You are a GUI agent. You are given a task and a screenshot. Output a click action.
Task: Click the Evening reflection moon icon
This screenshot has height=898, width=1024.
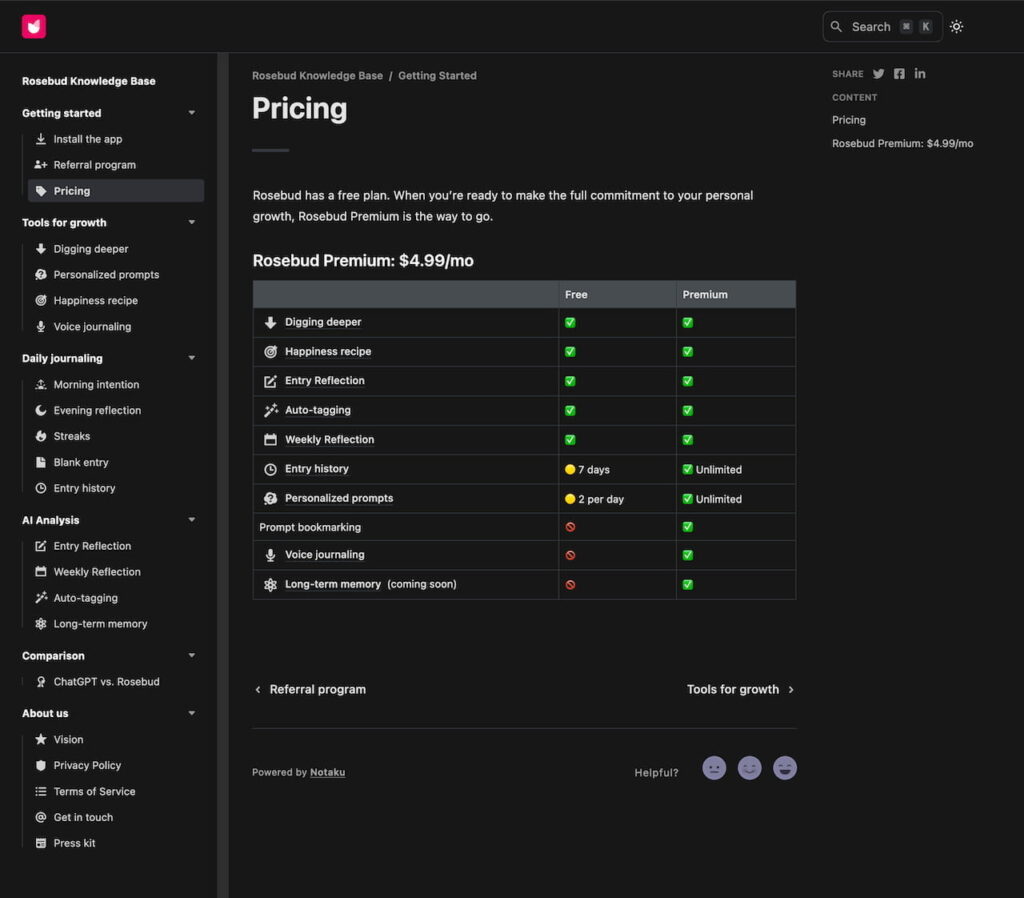(x=40, y=410)
